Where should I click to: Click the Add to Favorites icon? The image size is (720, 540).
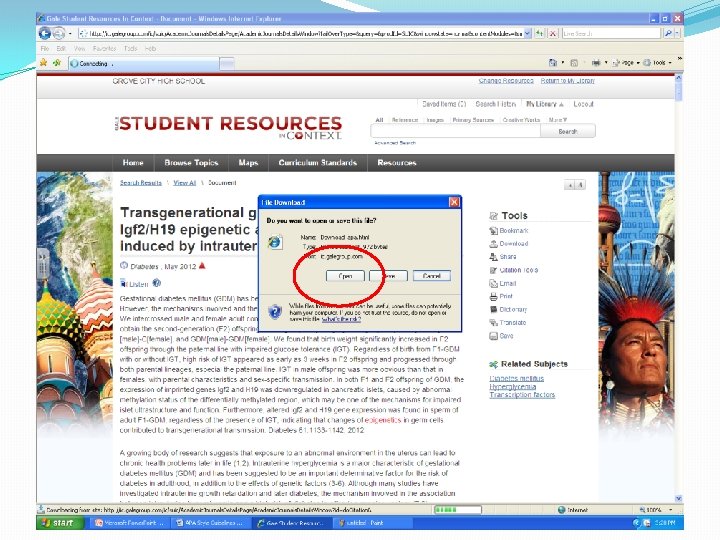pyautogui.click(x=57, y=62)
